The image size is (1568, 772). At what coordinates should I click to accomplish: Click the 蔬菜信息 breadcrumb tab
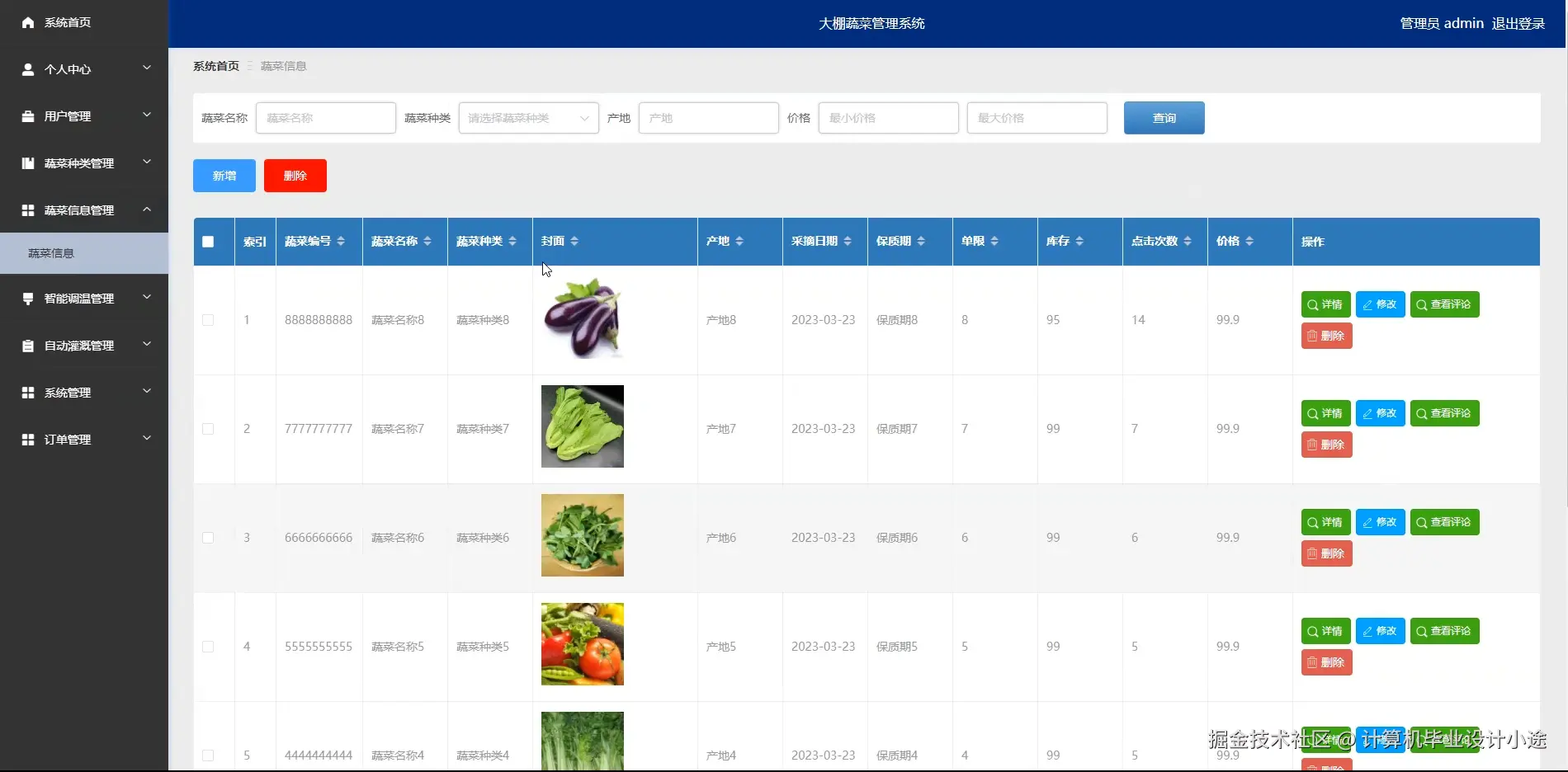(282, 65)
